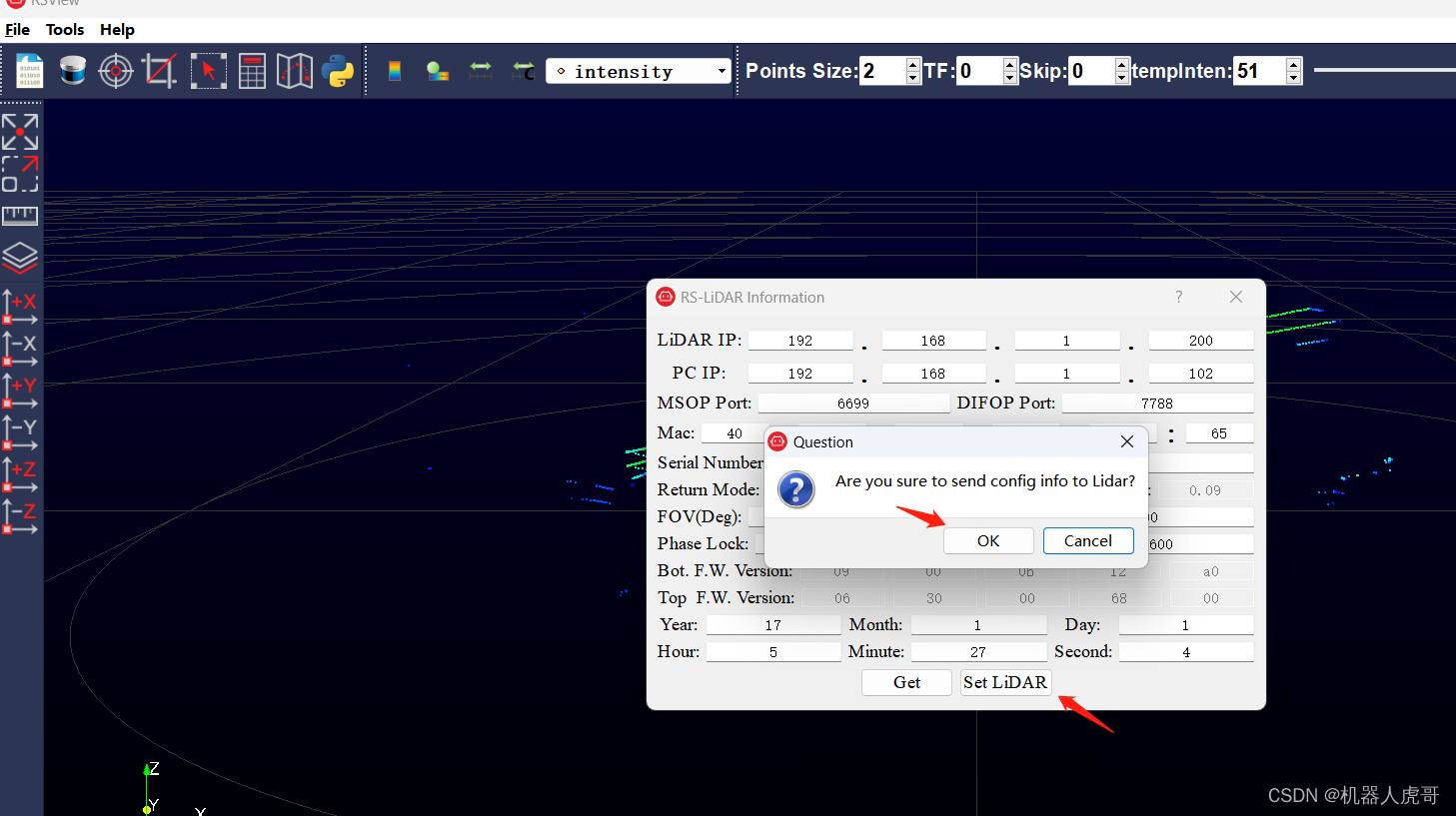Image resolution: width=1456 pixels, height=816 pixels.
Task: Set view direction to -X
Action: [x=20, y=350]
